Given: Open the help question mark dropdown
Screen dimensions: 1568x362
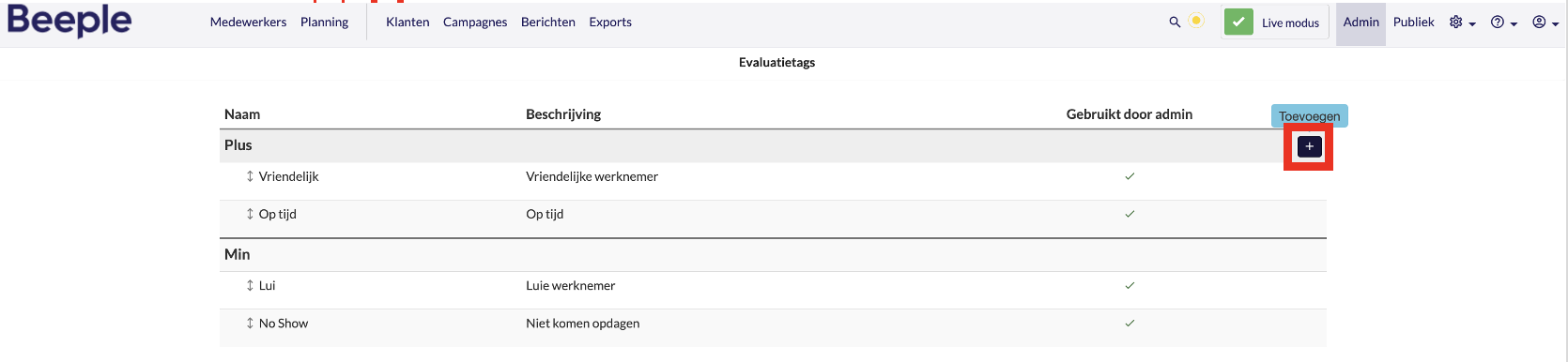Looking at the screenshot, I should [x=1504, y=23].
